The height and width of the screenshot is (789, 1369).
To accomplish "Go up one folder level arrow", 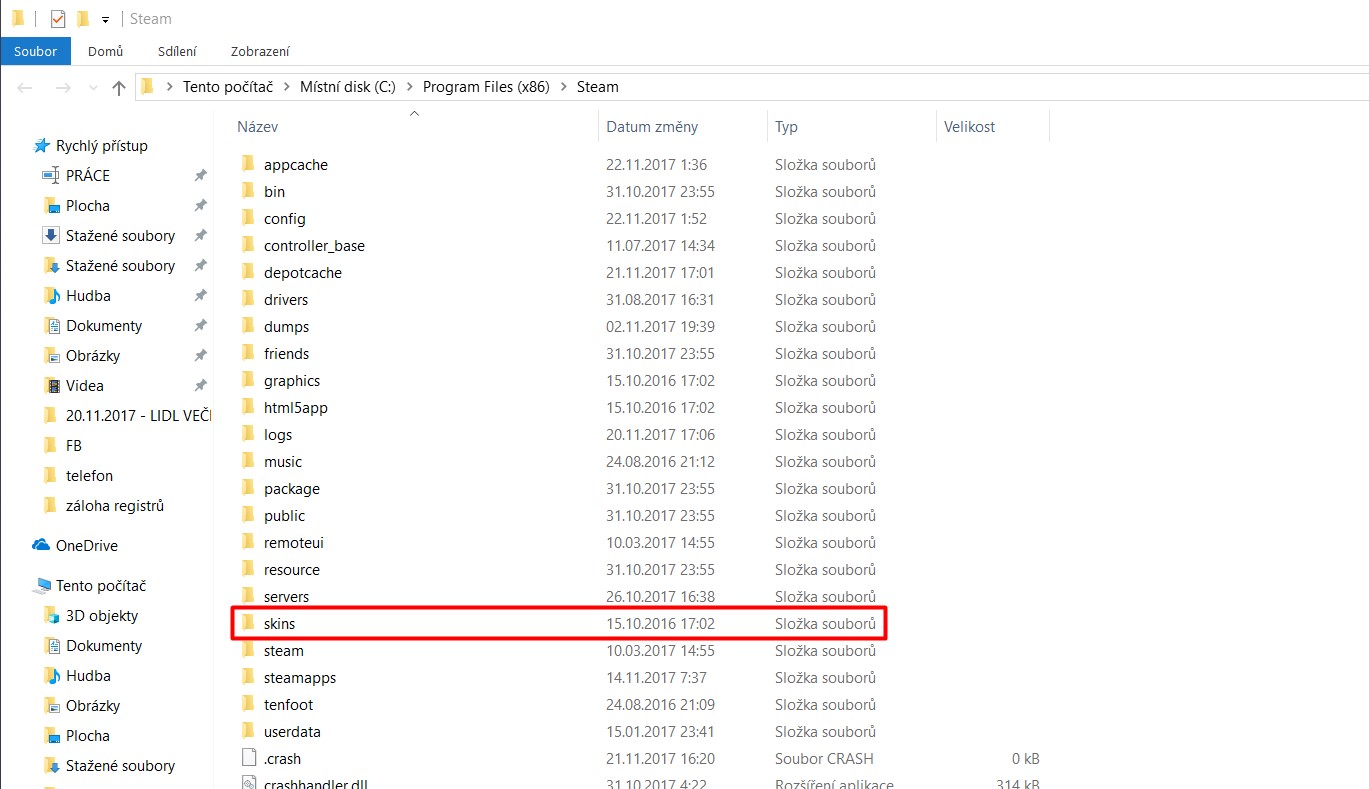I will click(119, 88).
